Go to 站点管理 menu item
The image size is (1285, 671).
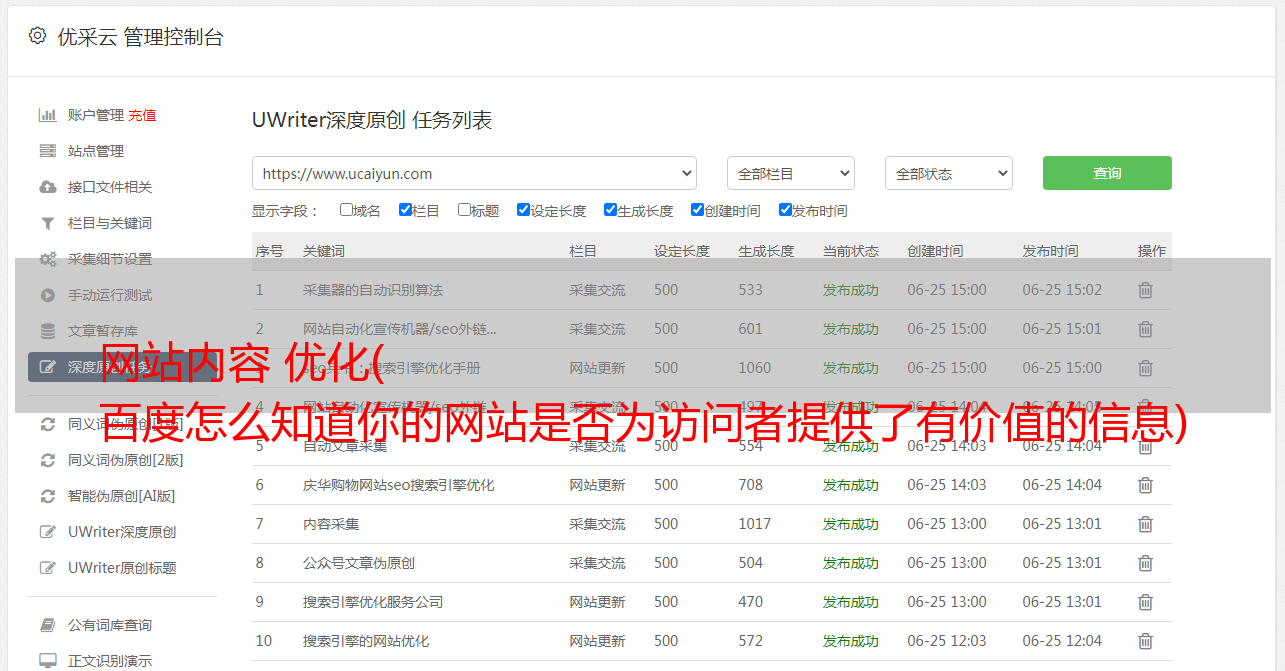point(96,151)
